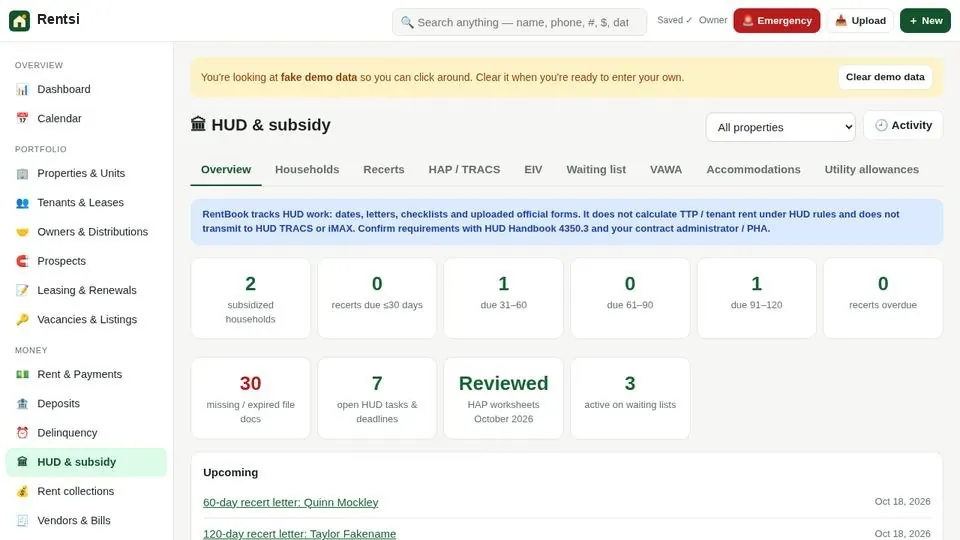Click the search magnifier icon
The image size is (960, 540).
pyautogui.click(x=407, y=23)
